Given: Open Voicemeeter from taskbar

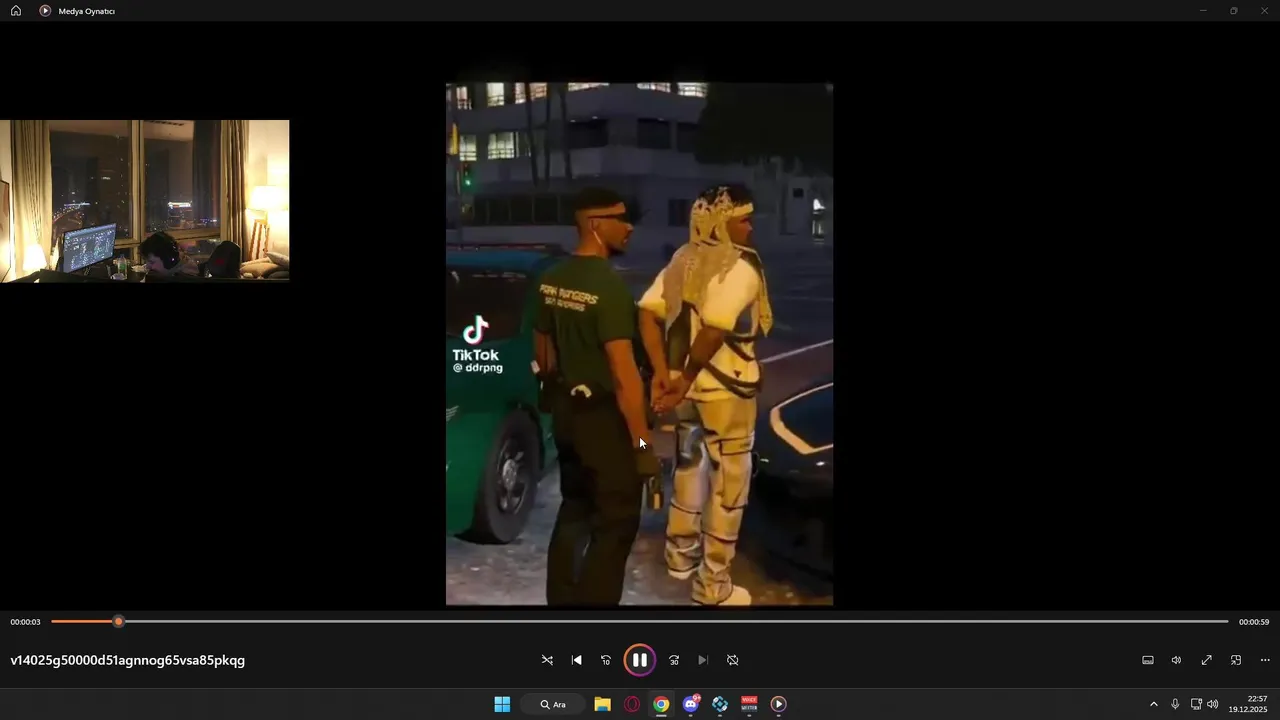Looking at the screenshot, I should [749, 704].
